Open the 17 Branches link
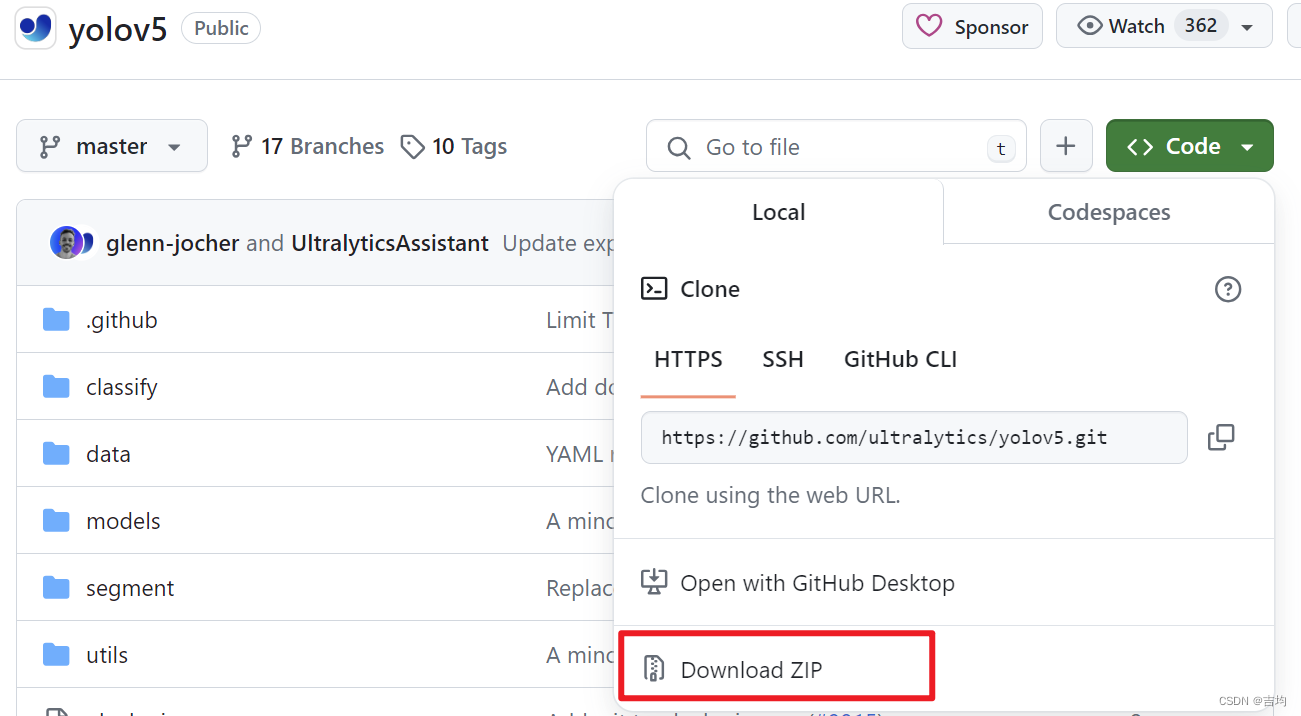The image size is (1301, 716). 307,147
